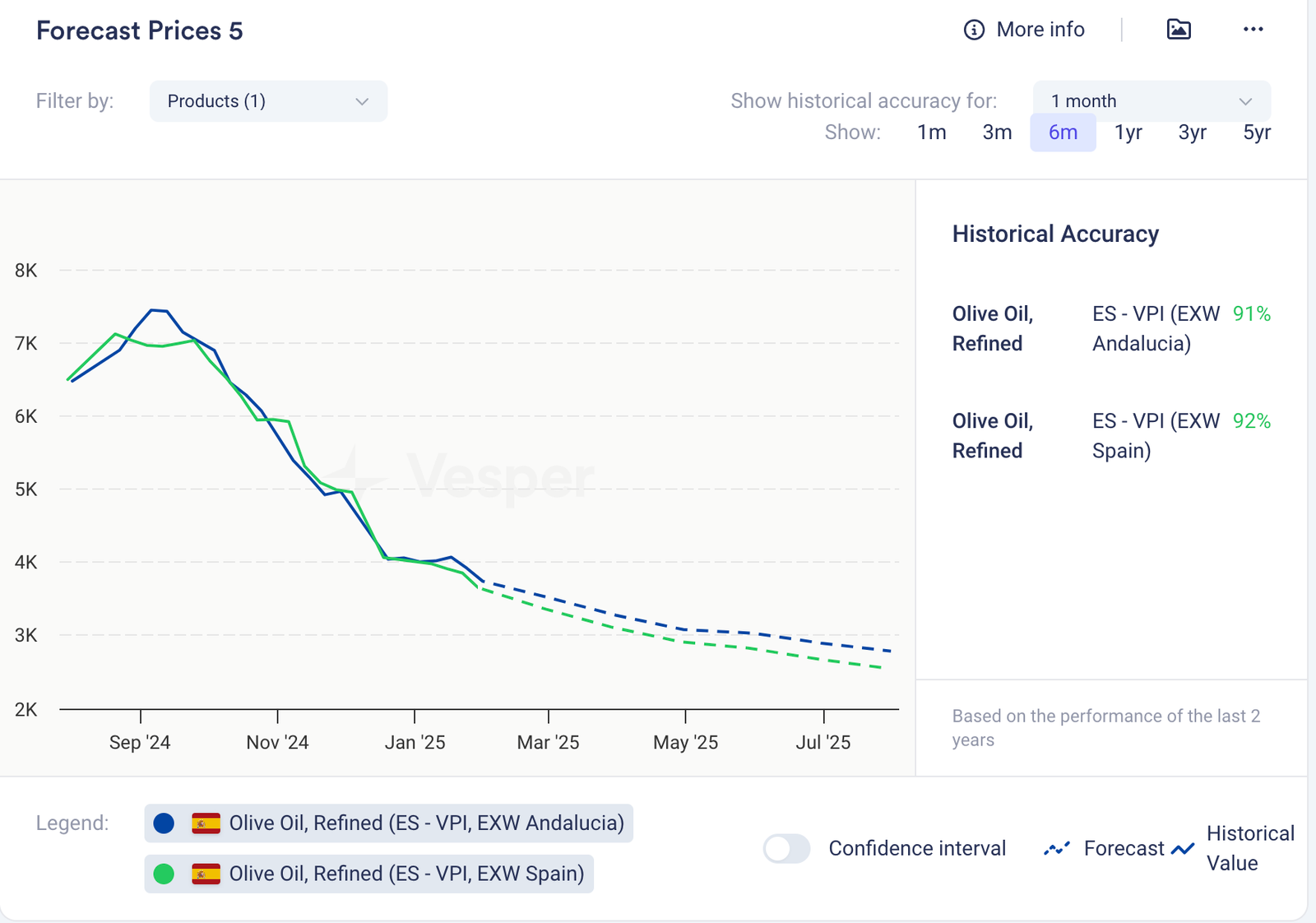Open the Products (1) filter dropdown
The height and width of the screenshot is (923, 1316).
coord(267,101)
